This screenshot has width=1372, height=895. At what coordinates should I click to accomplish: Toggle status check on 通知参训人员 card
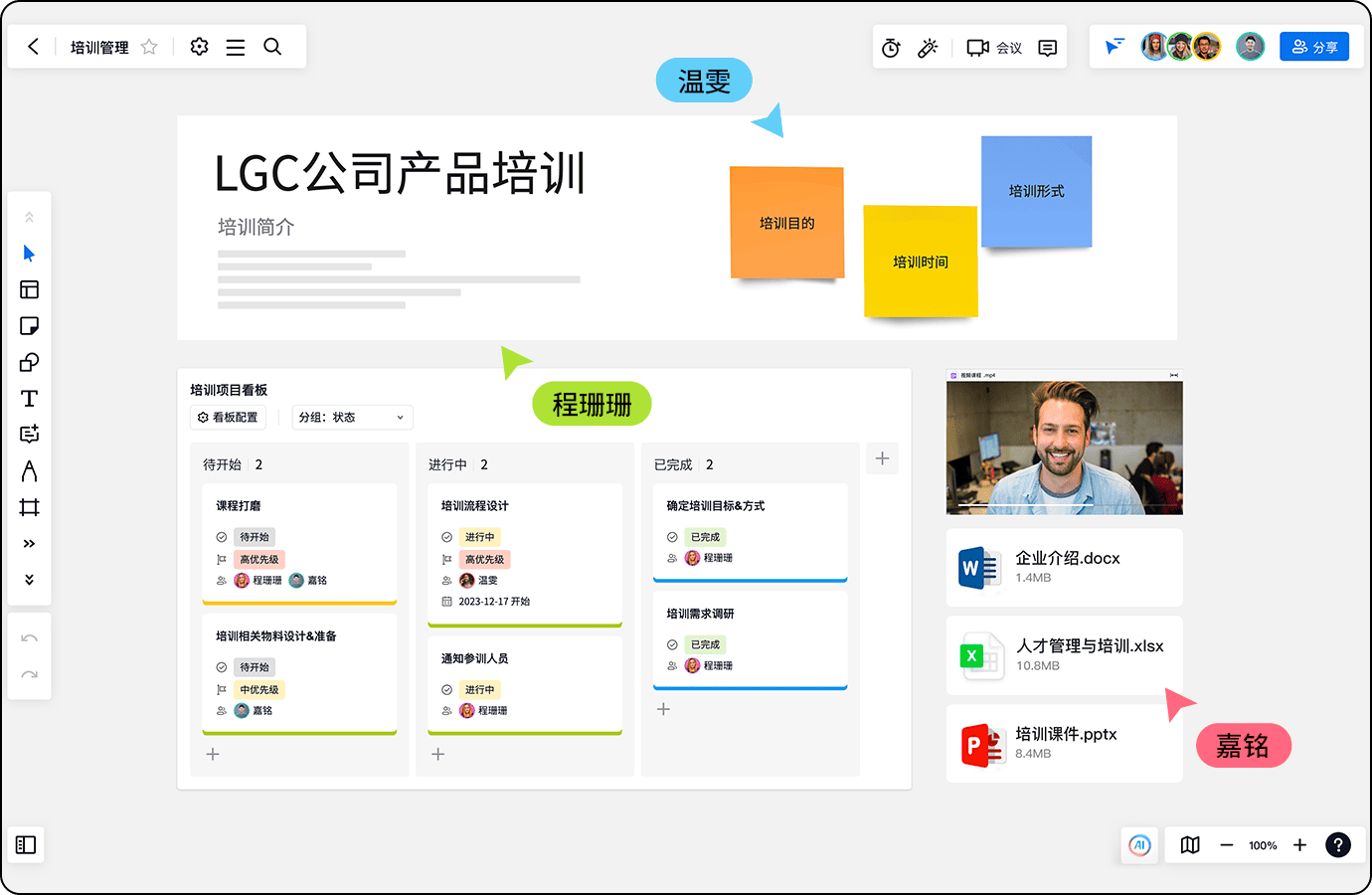click(447, 690)
